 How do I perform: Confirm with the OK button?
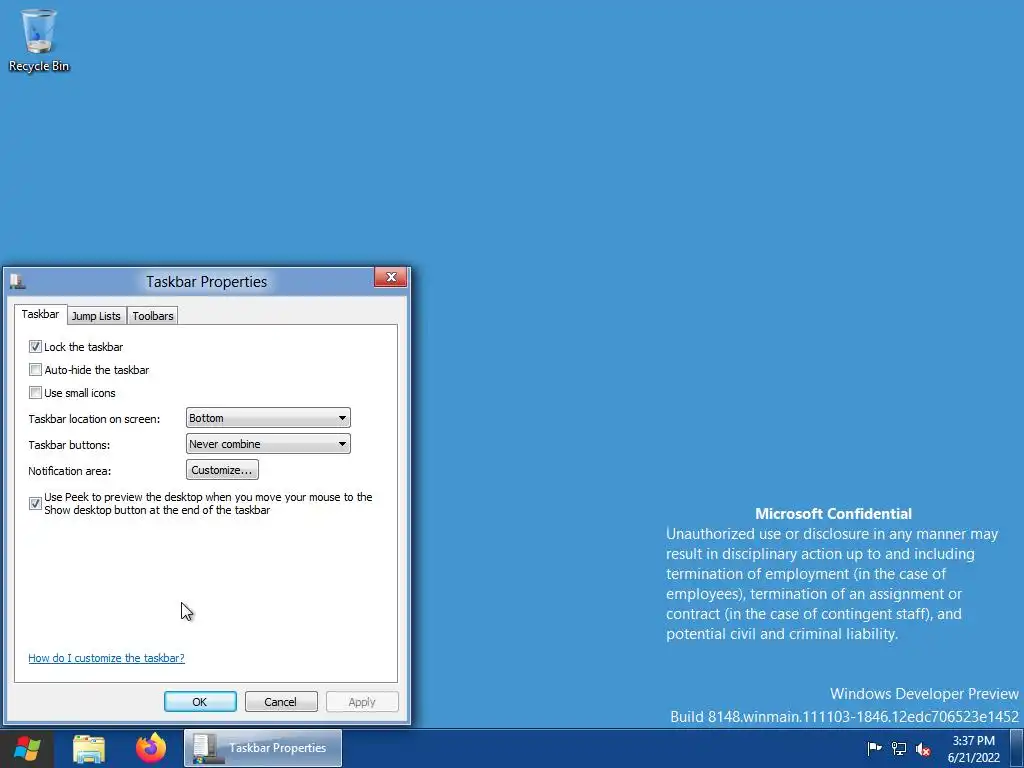(x=200, y=702)
